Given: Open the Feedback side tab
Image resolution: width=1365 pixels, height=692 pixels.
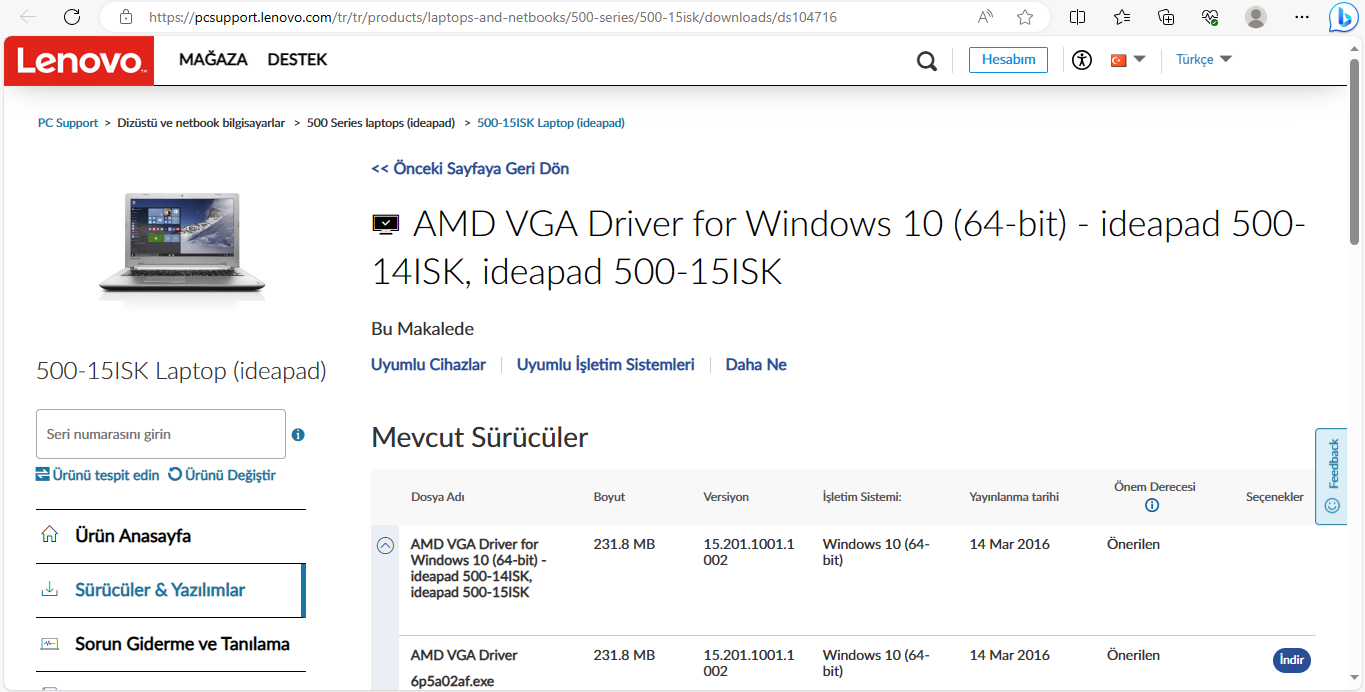Looking at the screenshot, I should (1331, 477).
